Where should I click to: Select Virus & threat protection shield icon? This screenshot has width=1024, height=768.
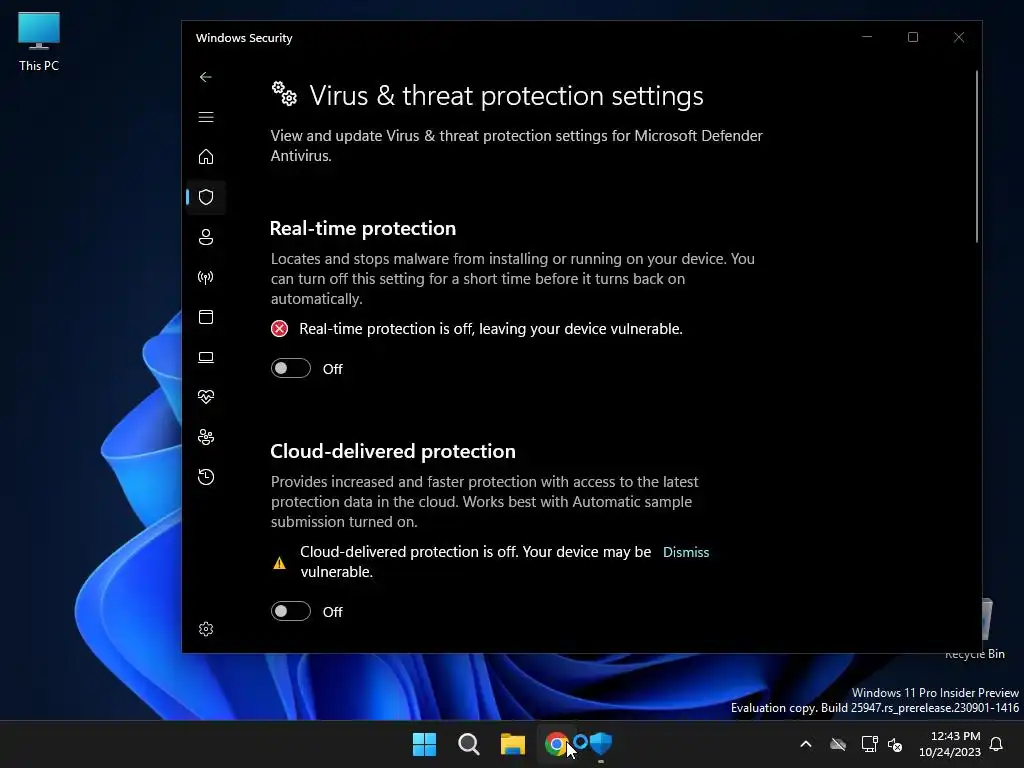click(x=206, y=197)
